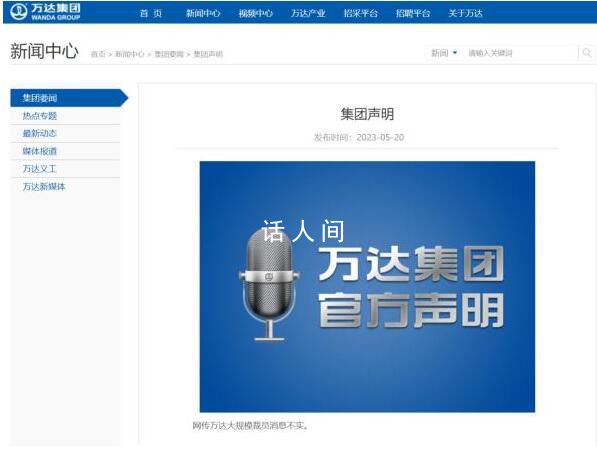This screenshot has height=450, width=597.
Task: Select 热点专题 in sidebar
Action: [65, 116]
